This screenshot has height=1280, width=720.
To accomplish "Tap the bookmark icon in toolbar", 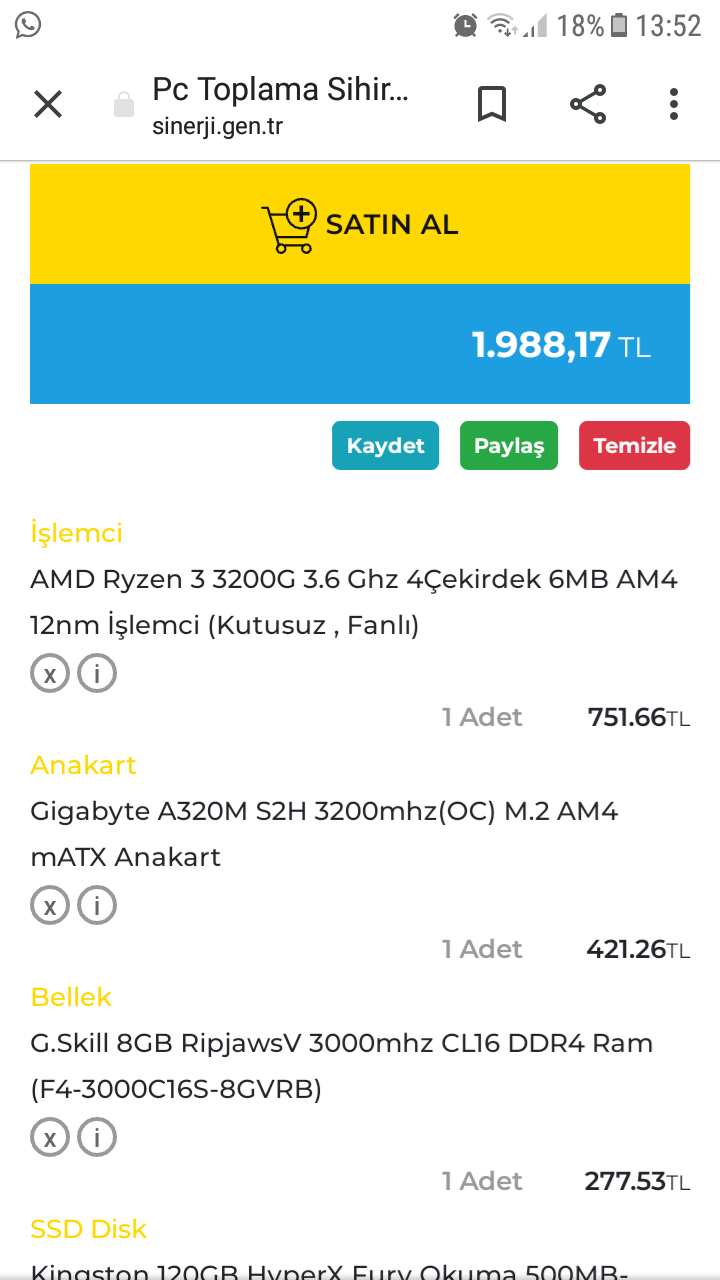I will point(492,104).
